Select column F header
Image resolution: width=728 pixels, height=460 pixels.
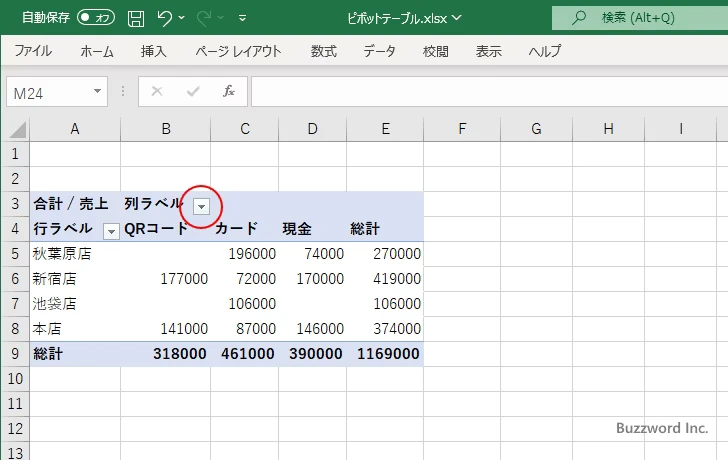click(462, 129)
